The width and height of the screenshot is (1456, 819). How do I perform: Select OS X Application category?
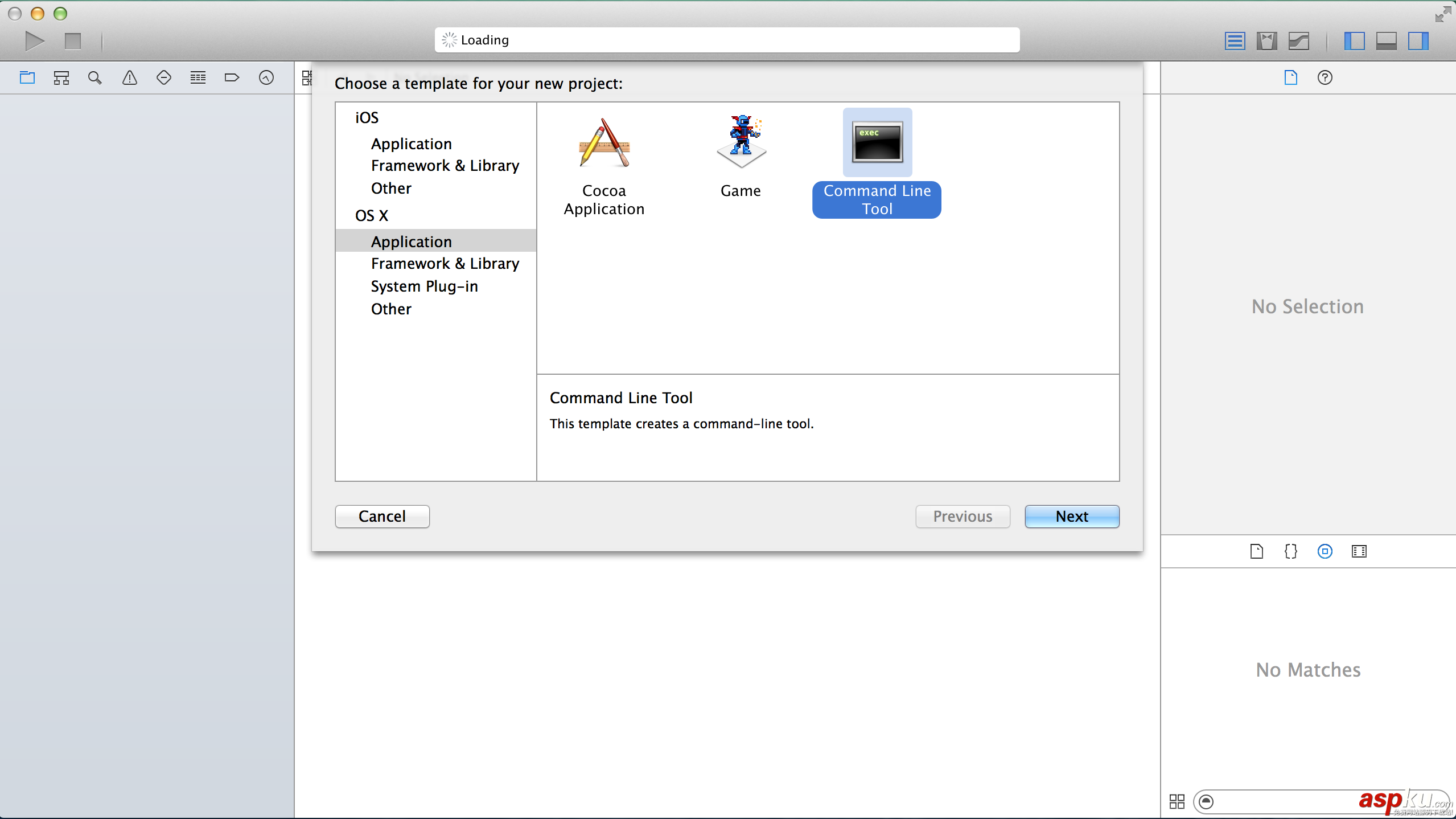[x=411, y=241]
